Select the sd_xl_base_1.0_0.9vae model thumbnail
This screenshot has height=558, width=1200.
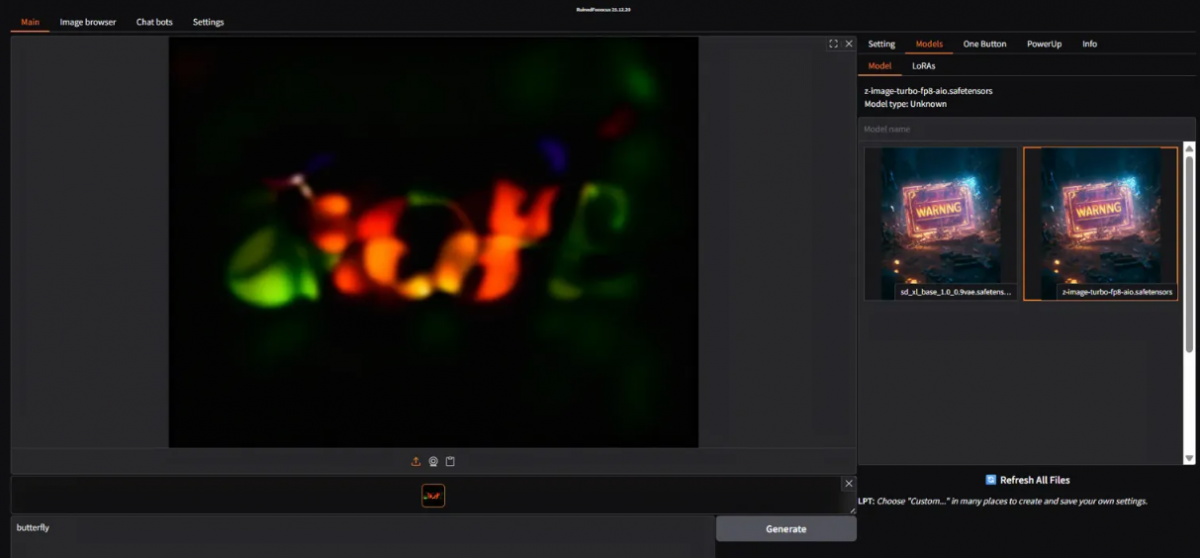940,223
